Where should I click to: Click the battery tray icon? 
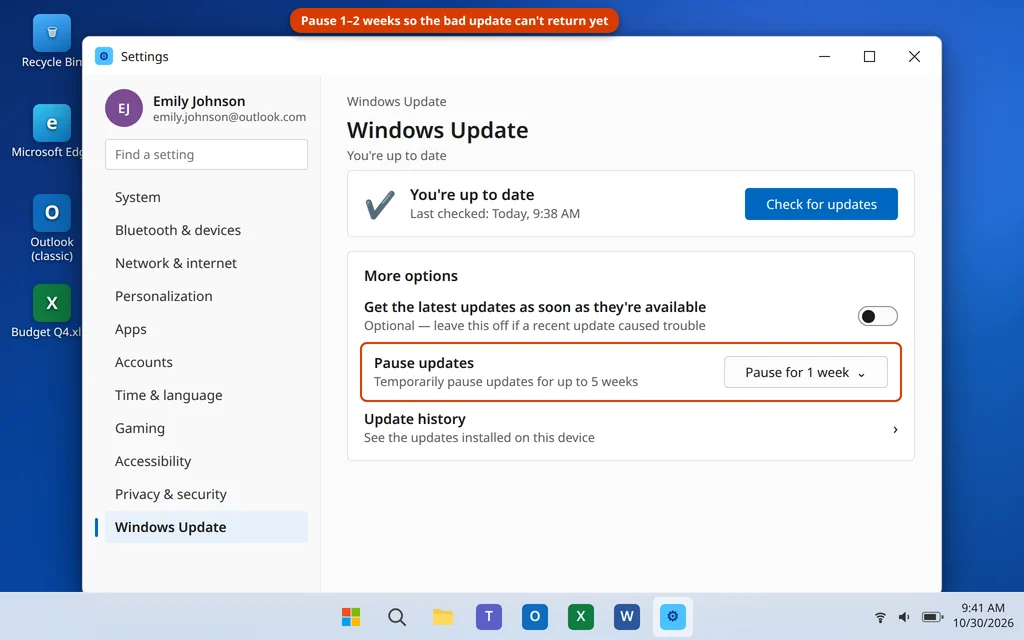click(932, 616)
